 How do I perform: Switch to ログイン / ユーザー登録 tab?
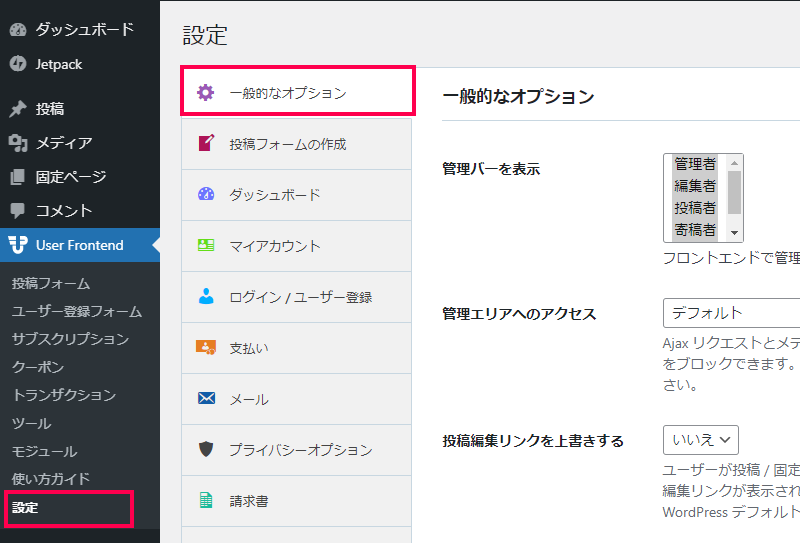point(296,297)
